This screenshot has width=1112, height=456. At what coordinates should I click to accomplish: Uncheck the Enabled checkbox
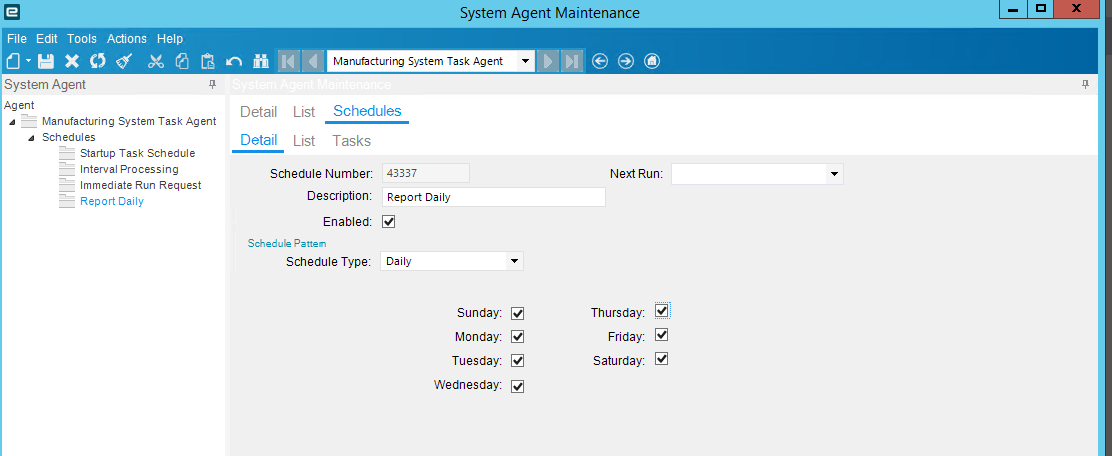click(388, 221)
